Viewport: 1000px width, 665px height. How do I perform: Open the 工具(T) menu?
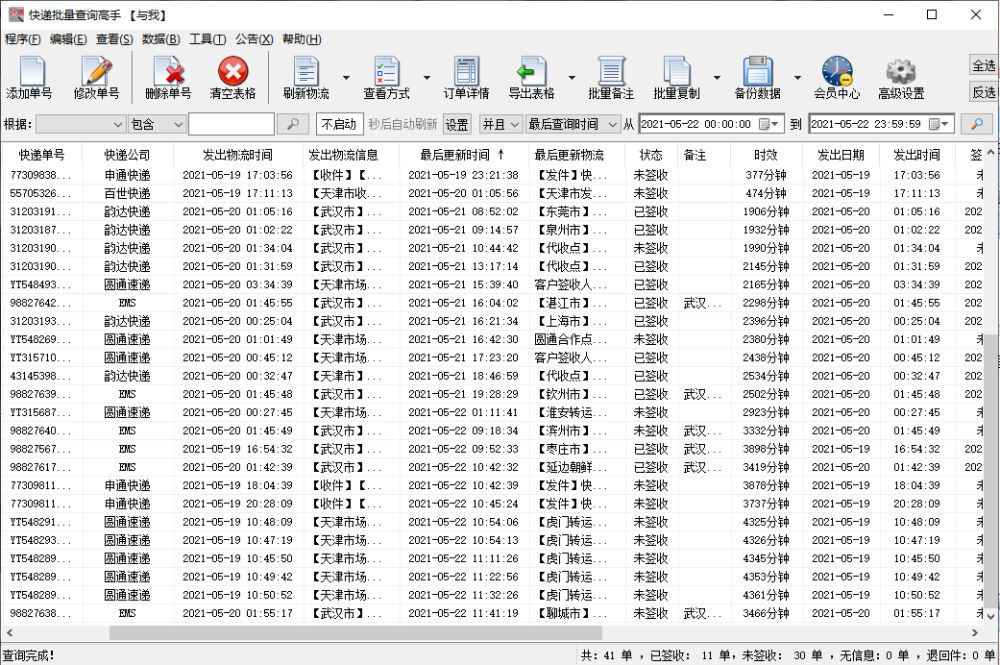coord(208,39)
